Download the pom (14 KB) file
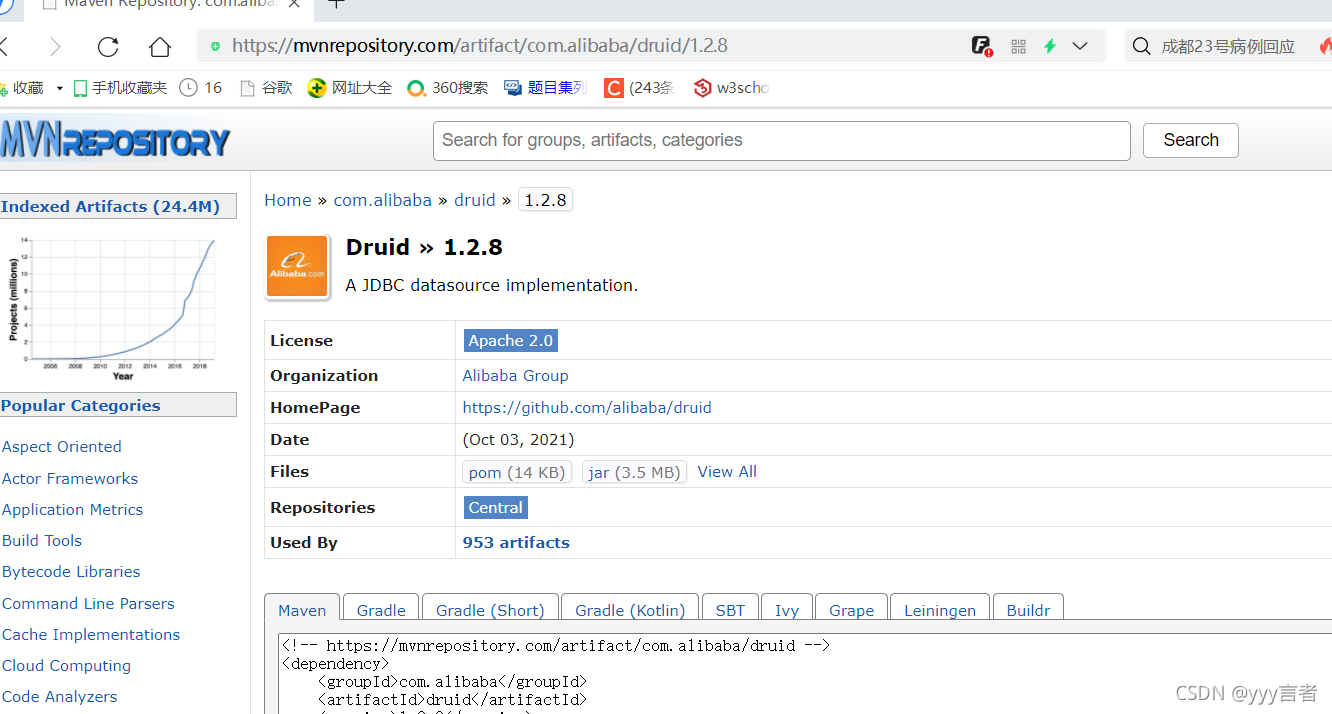The height and width of the screenshot is (714, 1332). click(x=517, y=472)
